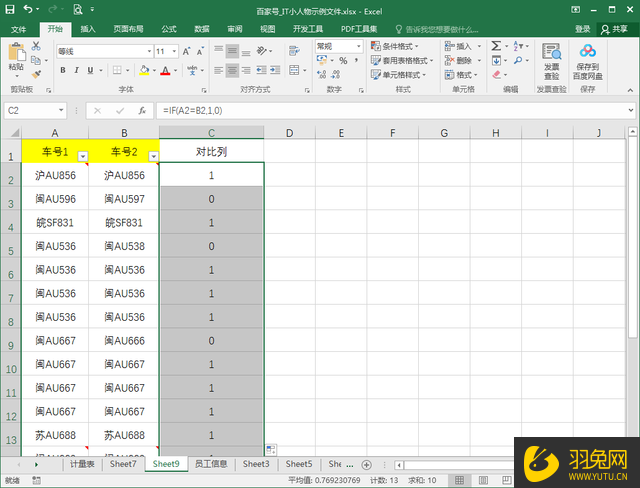Undo the last action
The width and height of the screenshot is (640, 488).
pyautogui.click(x=28, y=9)
